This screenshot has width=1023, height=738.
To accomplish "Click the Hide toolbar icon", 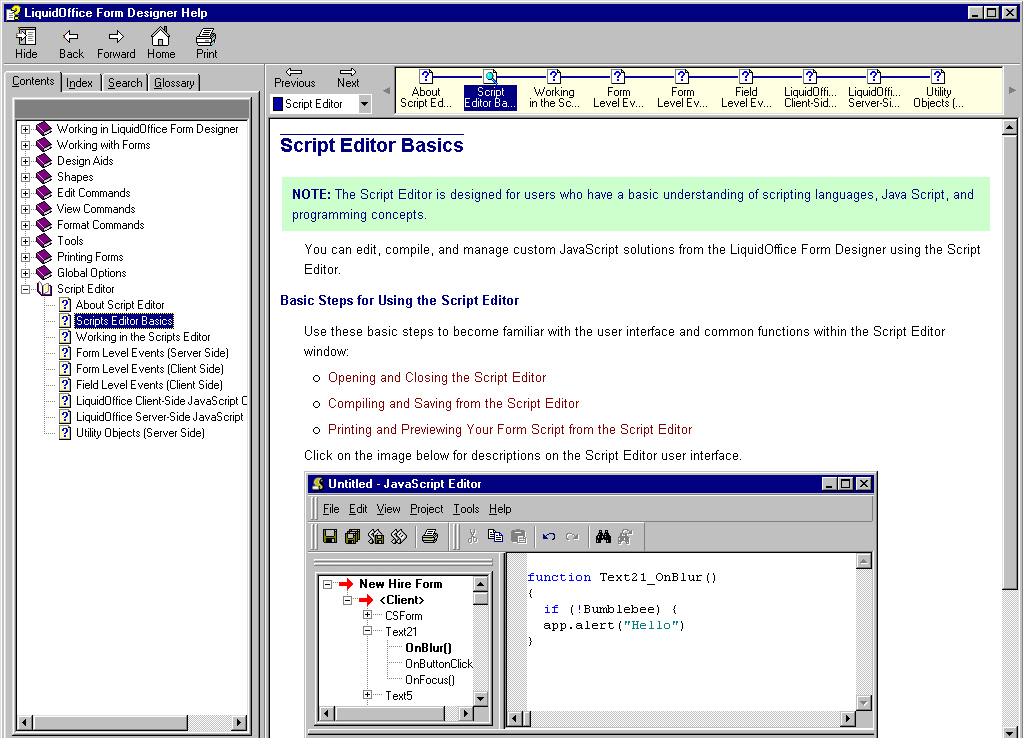I will click(26, 43).
